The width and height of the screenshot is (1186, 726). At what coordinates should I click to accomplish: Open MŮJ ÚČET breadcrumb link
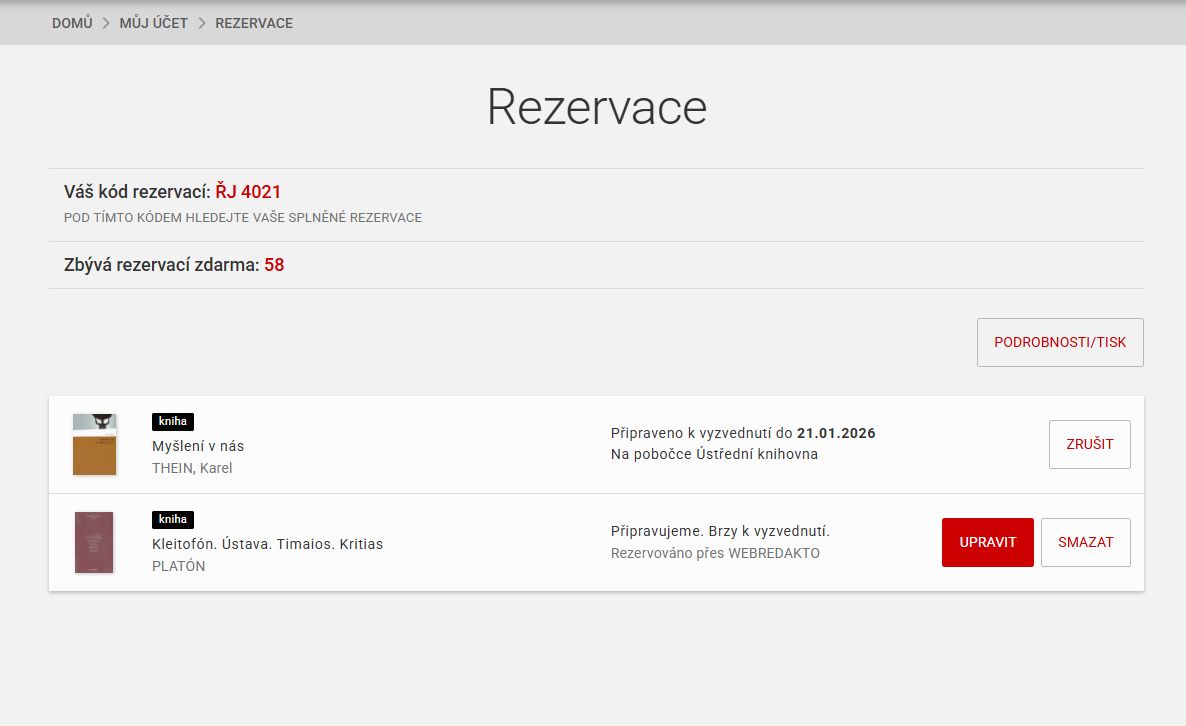pyautogui.click(x=153, y=23)
